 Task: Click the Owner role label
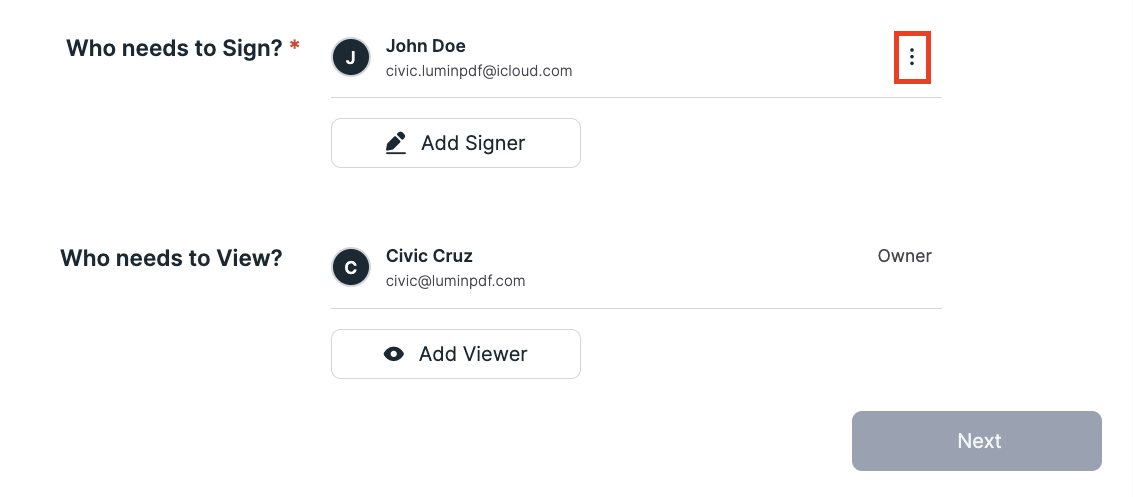[905, 256]
